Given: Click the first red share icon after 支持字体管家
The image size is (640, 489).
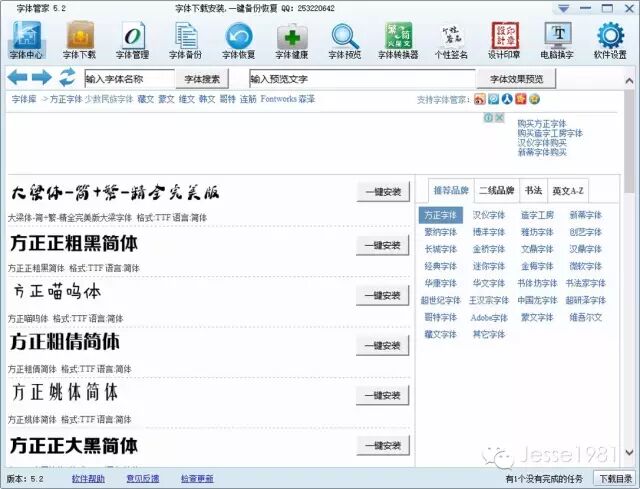Looking at the screenshot, I should [x=480, y=99].
